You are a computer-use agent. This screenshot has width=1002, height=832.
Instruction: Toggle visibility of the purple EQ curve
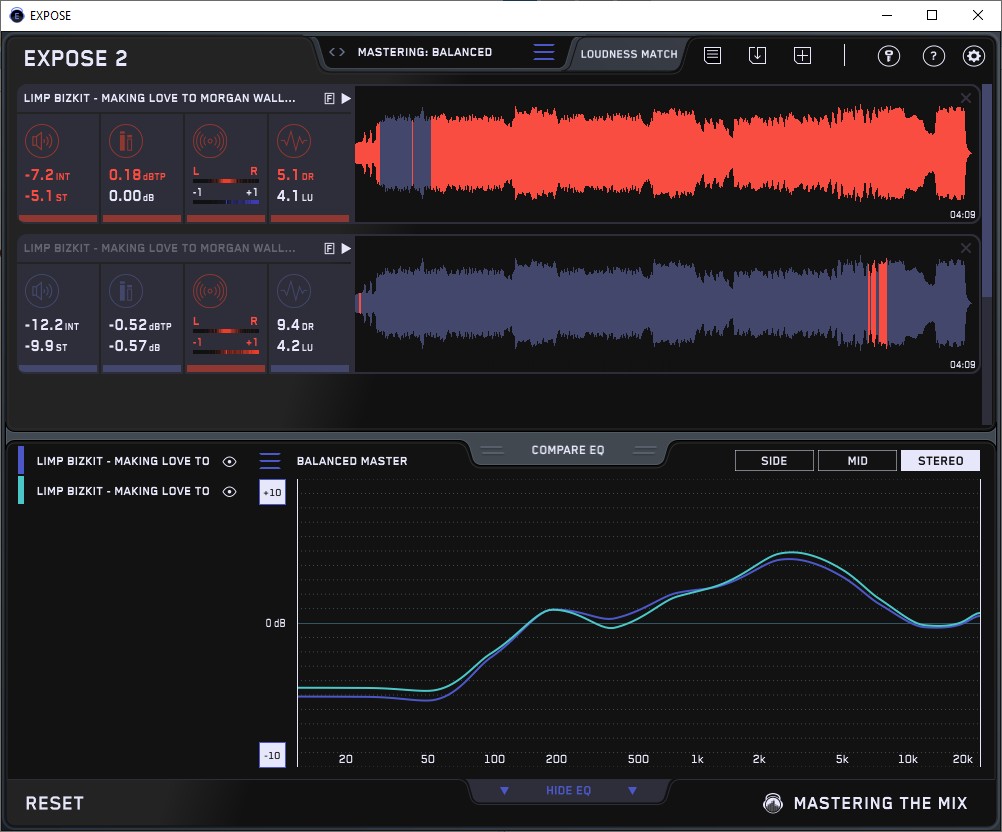click(230, 462)
